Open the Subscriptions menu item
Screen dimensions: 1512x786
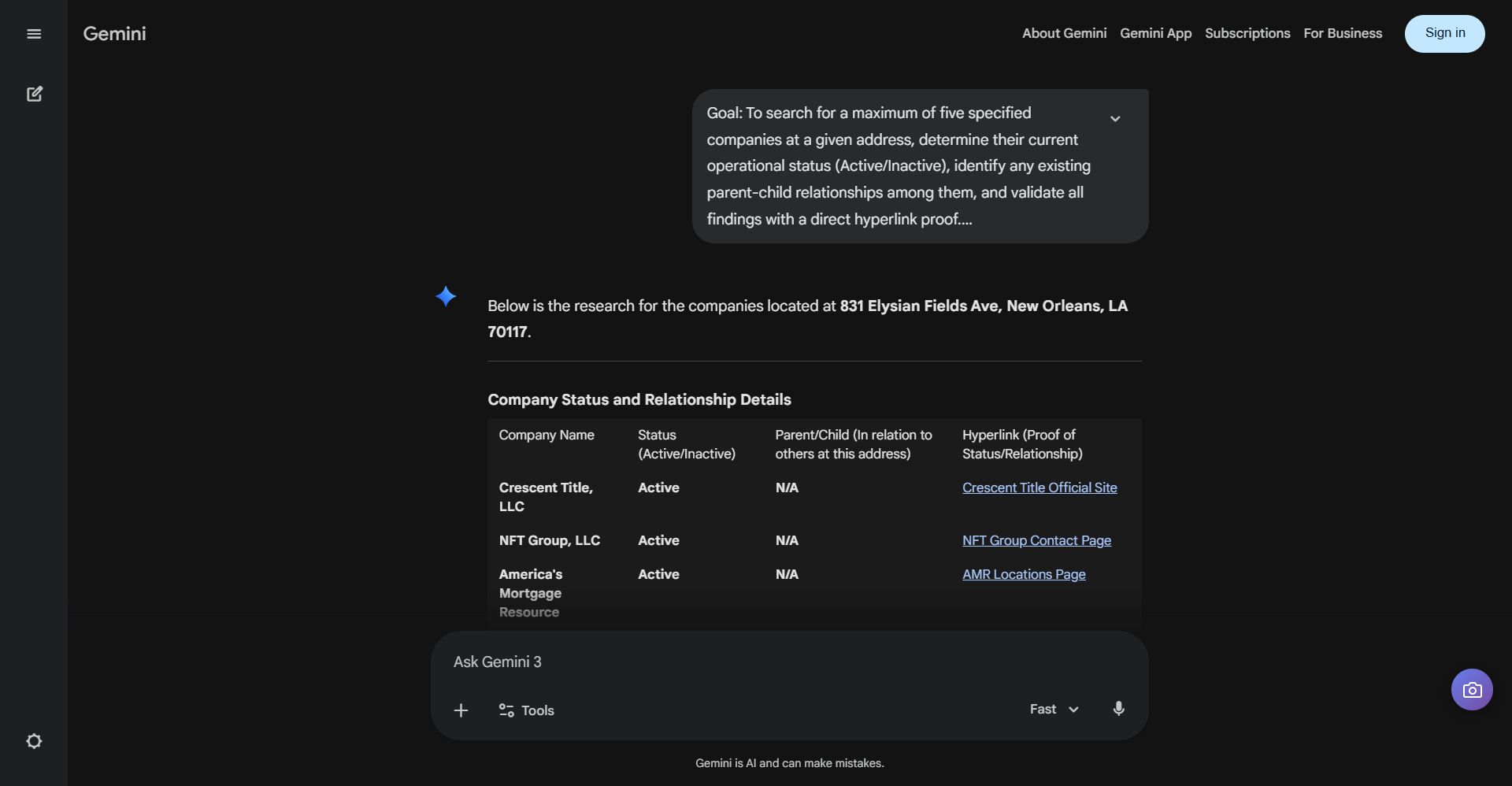(x=1247, y=33)
